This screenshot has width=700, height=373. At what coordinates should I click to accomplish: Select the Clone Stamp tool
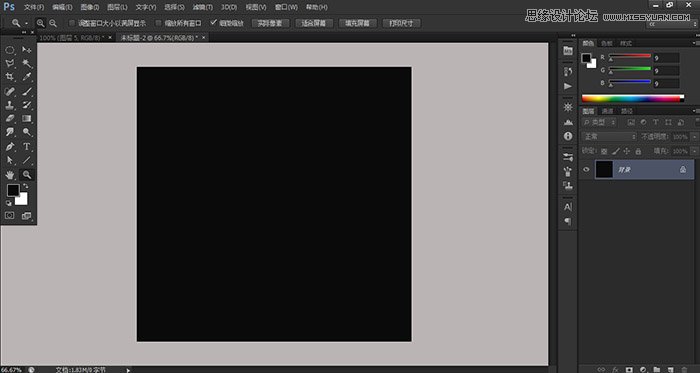10,105
